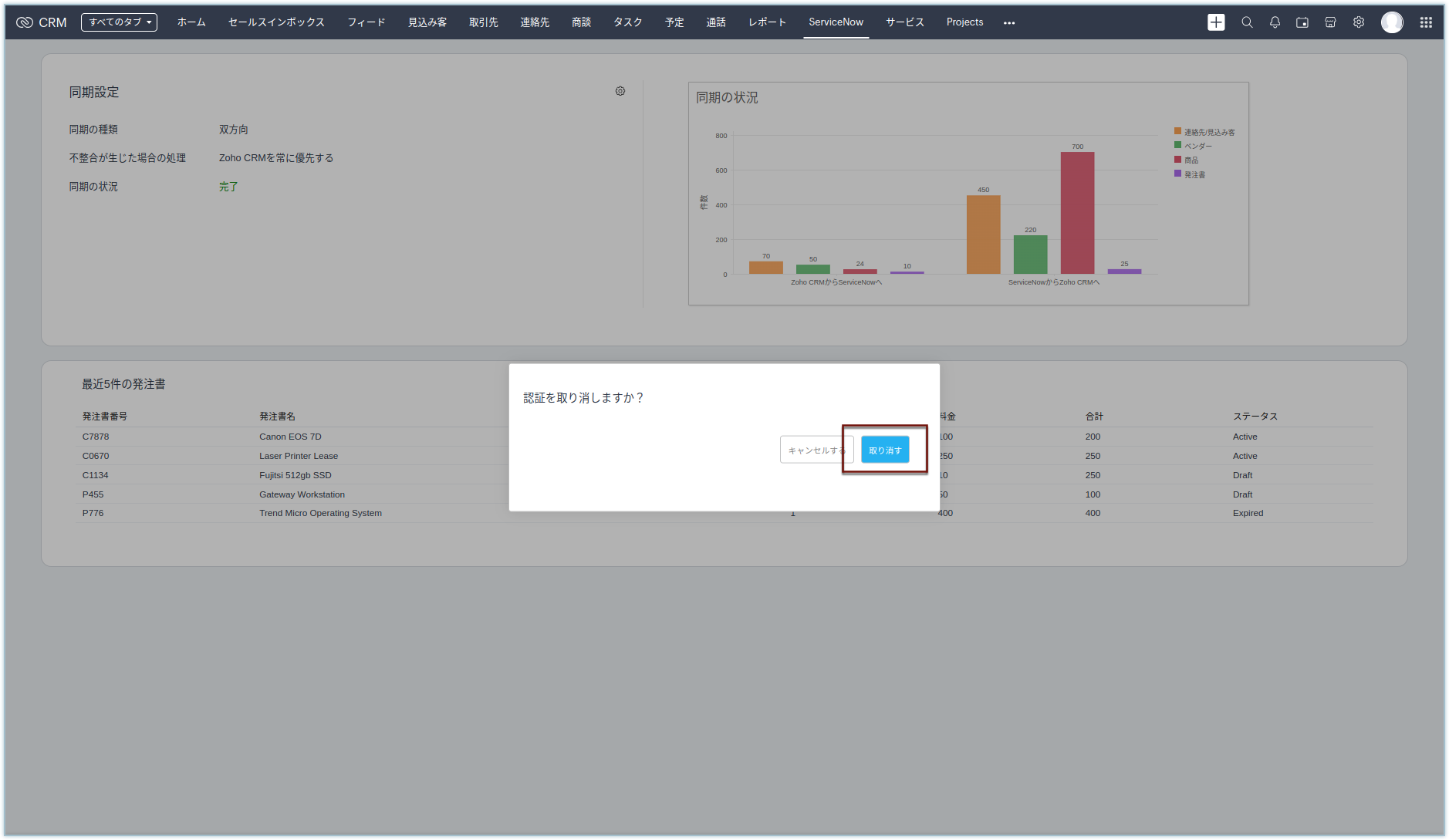The width and height of the screenshot is (1449, 840).
Task: Open the search magnifier icon
Action: [1247, 22]
